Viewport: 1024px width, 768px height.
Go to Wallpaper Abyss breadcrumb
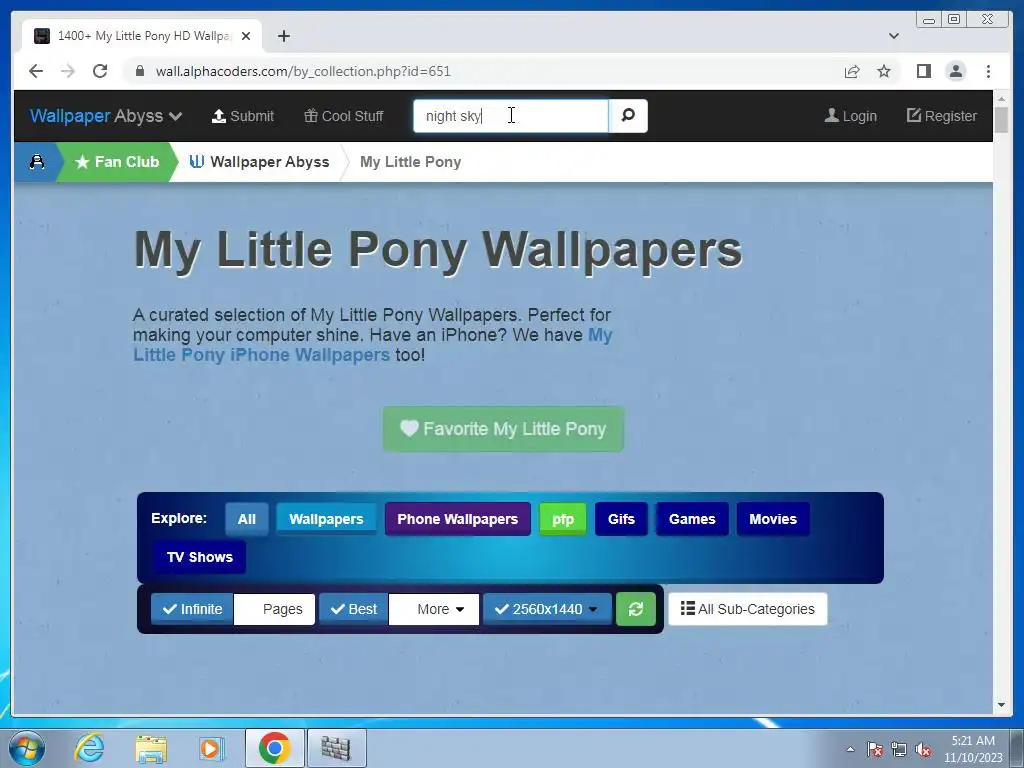click(259, 161)
